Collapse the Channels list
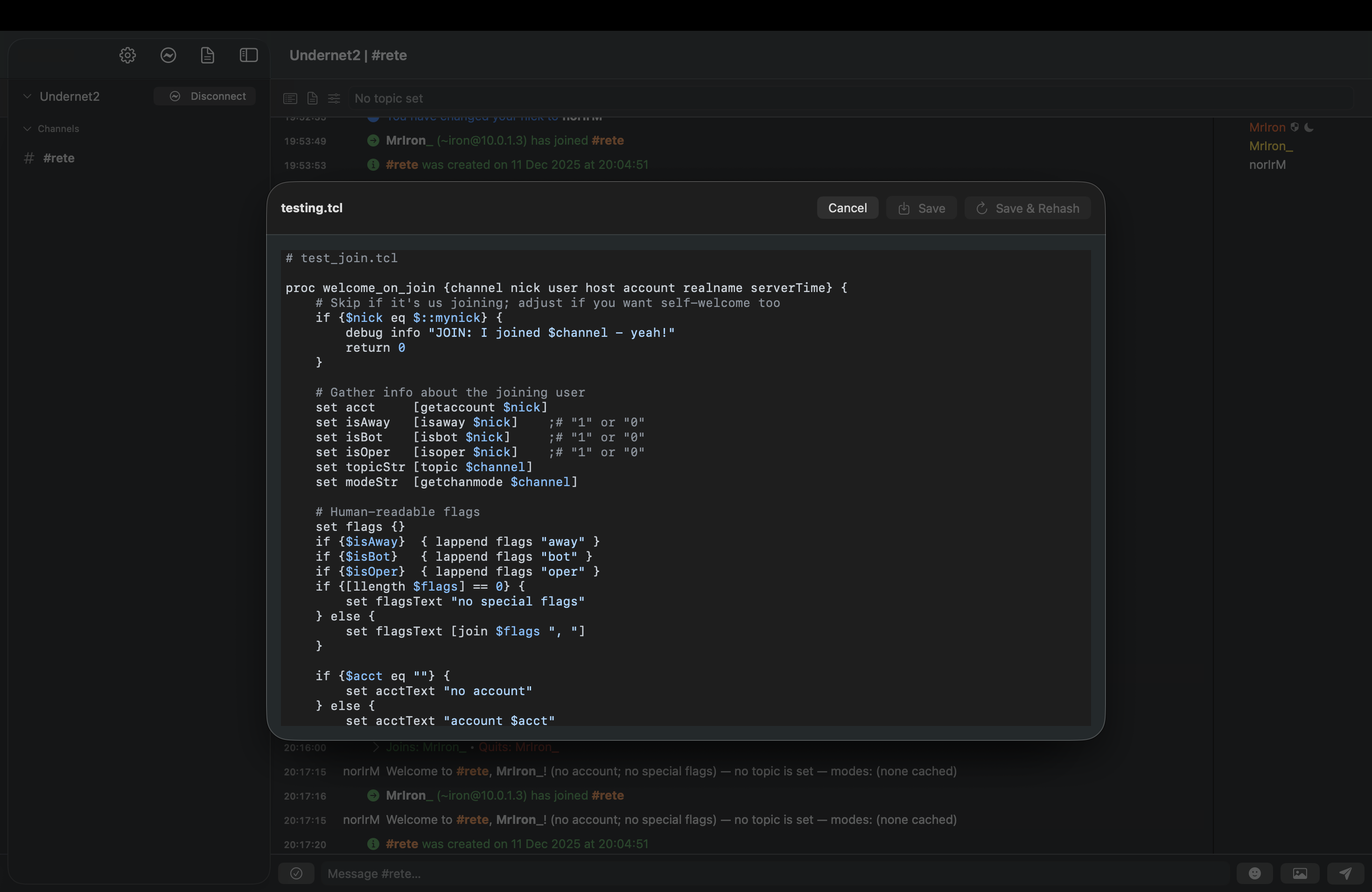This screenshot has width=1372, height=892. [27, 128]
